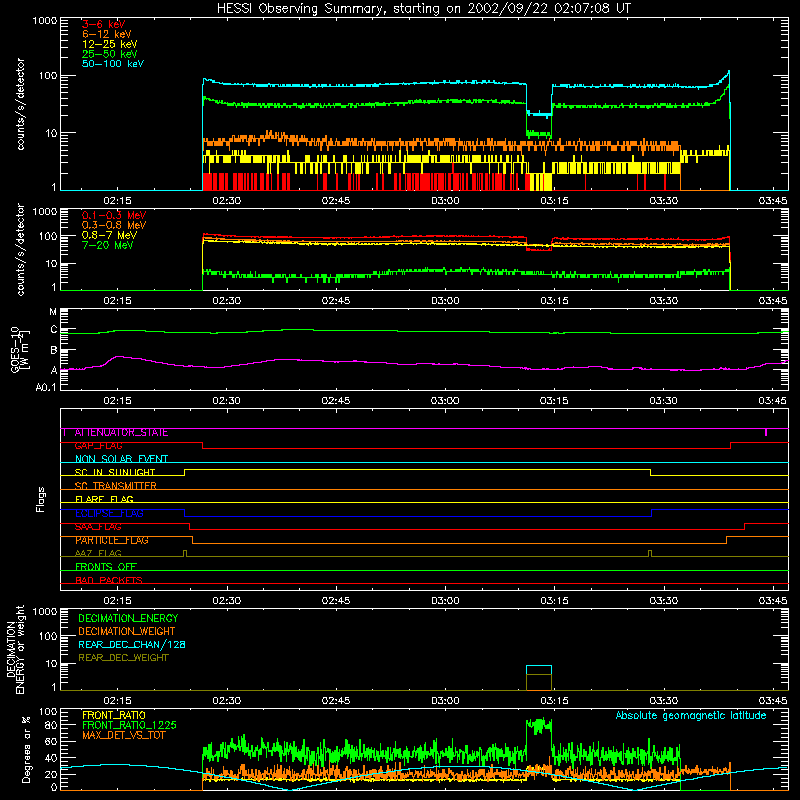This screenshot has height=800, width=800.
Task: Click the DECIMATION_ENERGY legend label
Action: 128,618
